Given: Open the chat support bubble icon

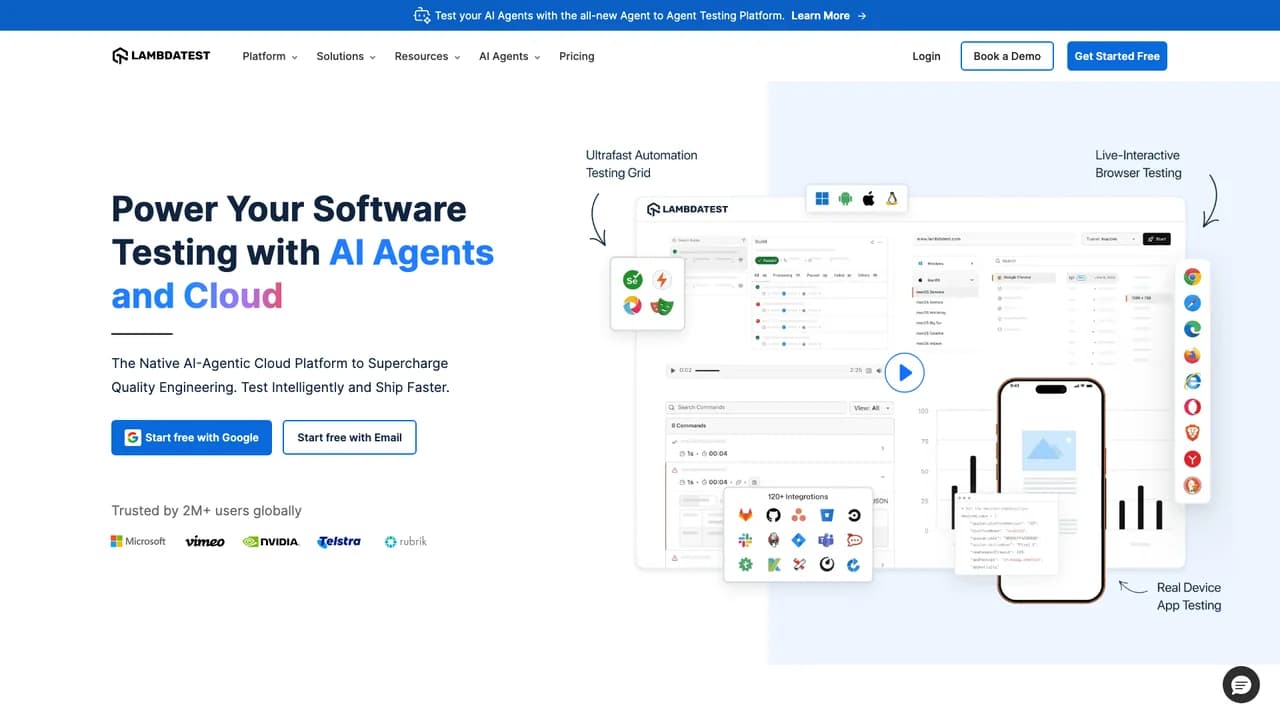Looking at the screenshot, I should pos(1241,685).
